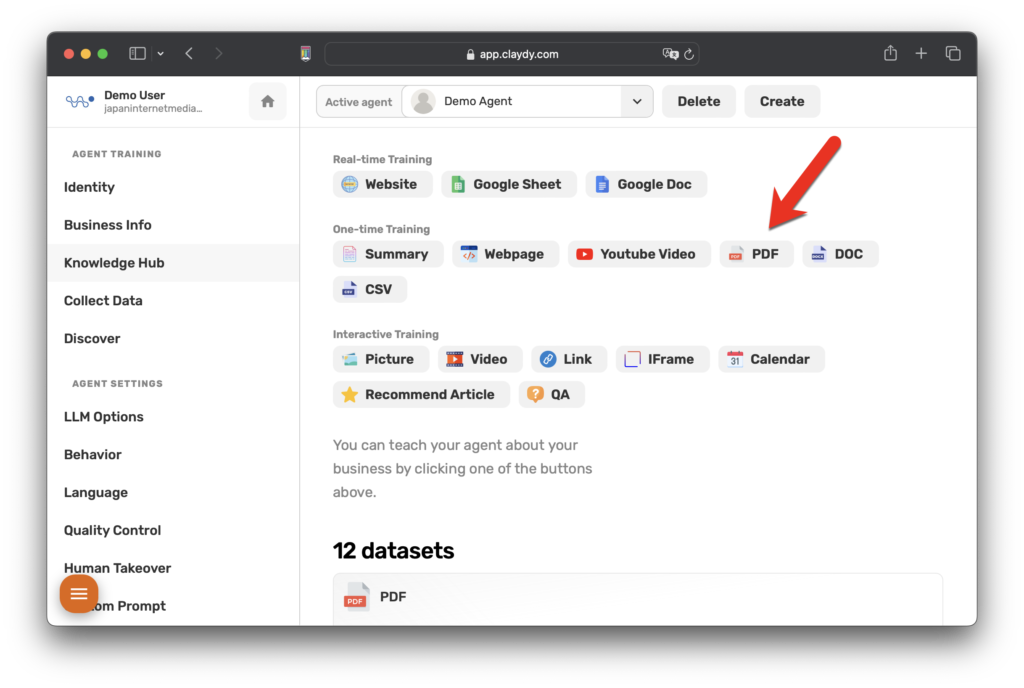The width and height of the screenshot is (1024, 688).
Task: Go to LLM Options section
Action: [103, 417]
